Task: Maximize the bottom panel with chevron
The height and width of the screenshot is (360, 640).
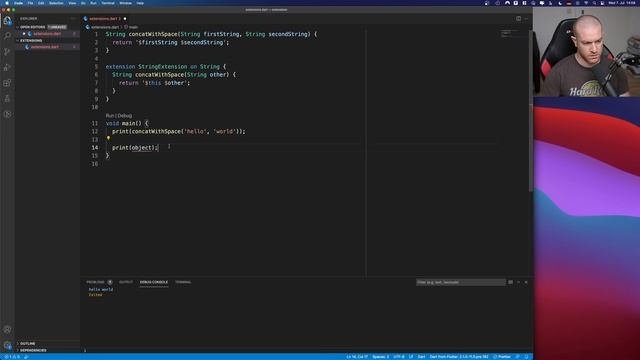Action: [518, 282]
